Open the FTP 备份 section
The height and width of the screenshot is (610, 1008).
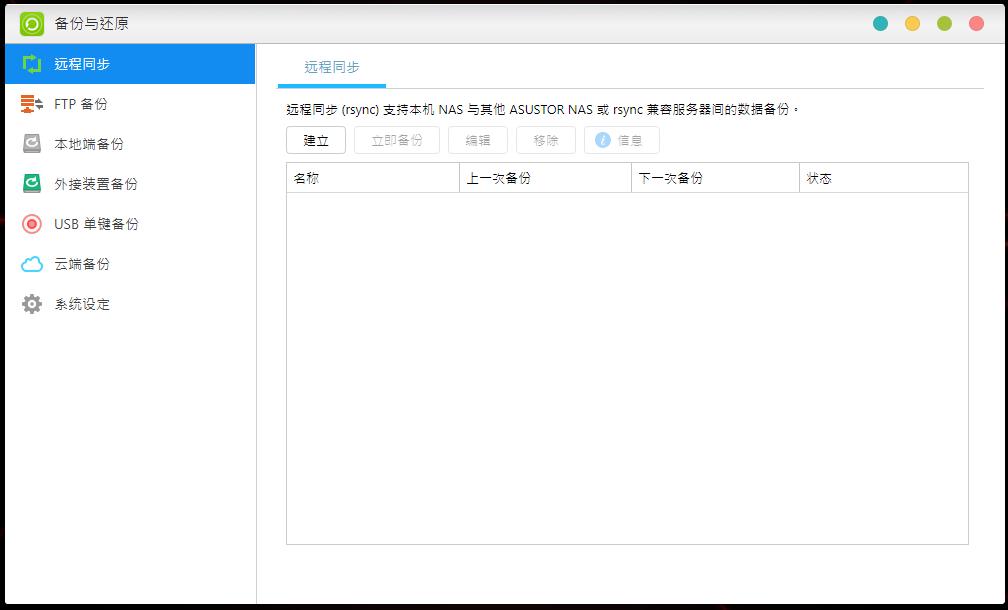80,103
